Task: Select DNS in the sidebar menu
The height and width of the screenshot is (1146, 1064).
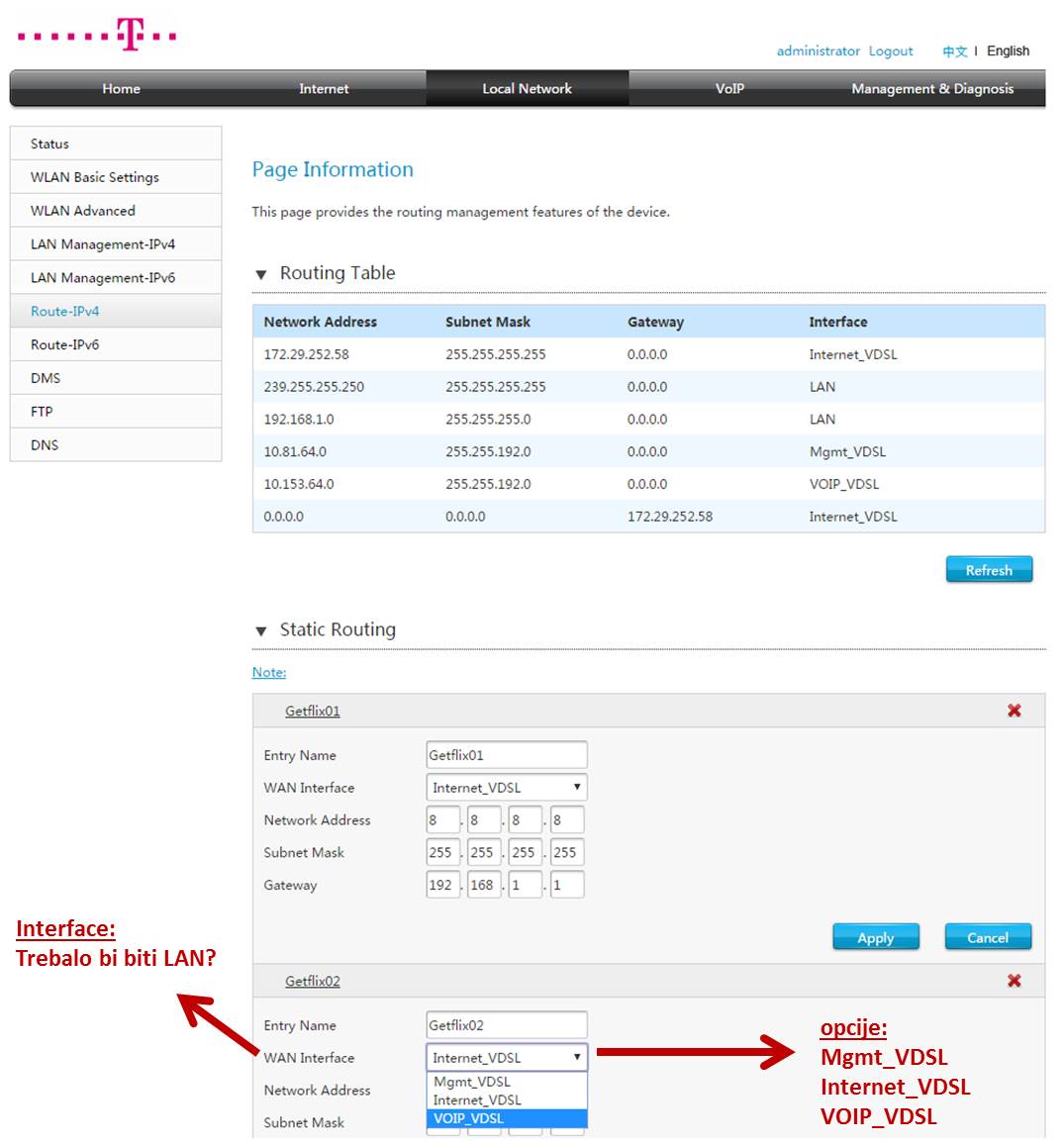Action: click(45, 445)
